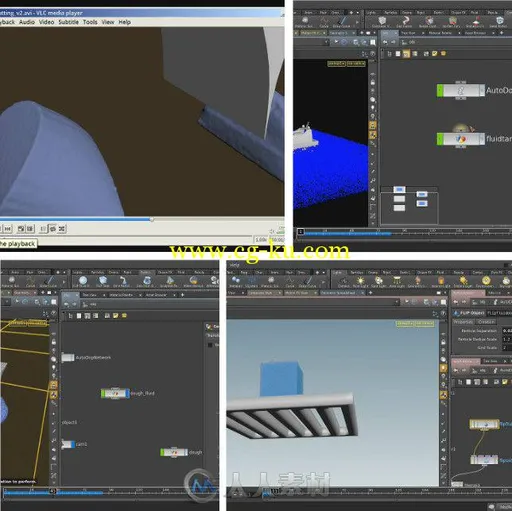This screenshot has width=512, height=511.
Task: Select the cam1 camera node
Action: (x=68, y=444)
